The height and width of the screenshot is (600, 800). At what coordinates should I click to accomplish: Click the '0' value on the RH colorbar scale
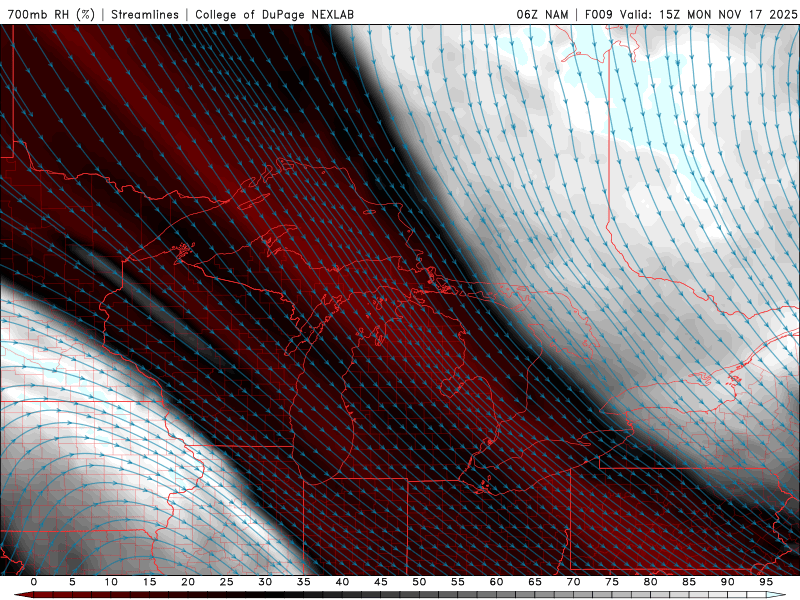(x=34, y=582)
